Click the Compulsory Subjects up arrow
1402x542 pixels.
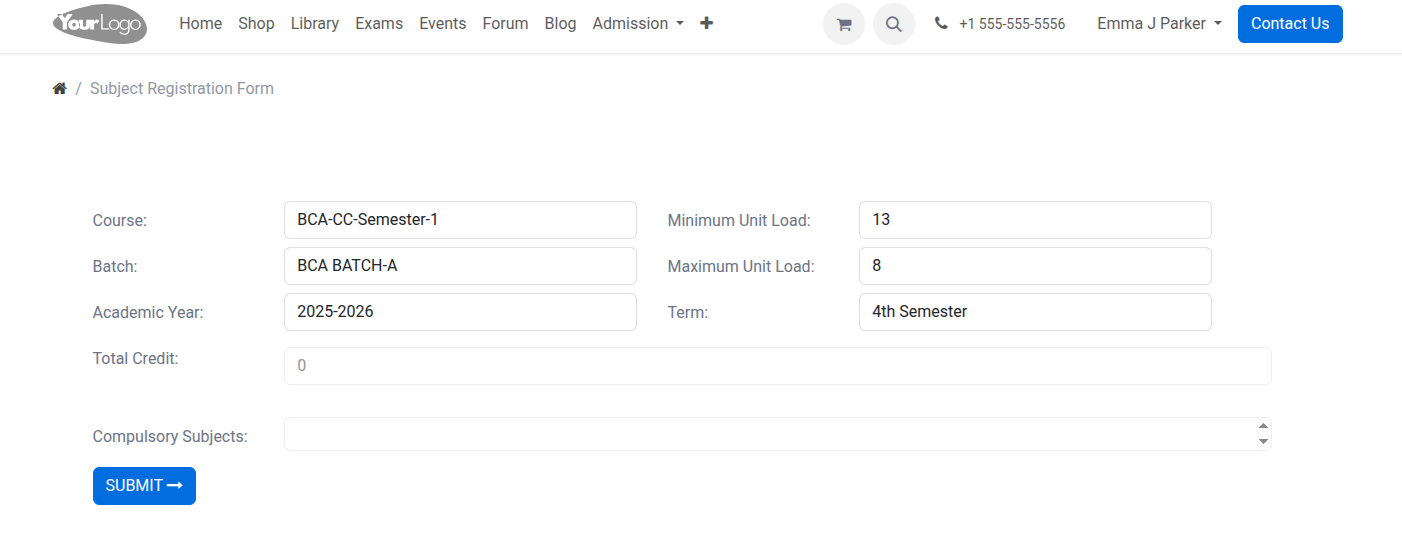point(1263,426)
